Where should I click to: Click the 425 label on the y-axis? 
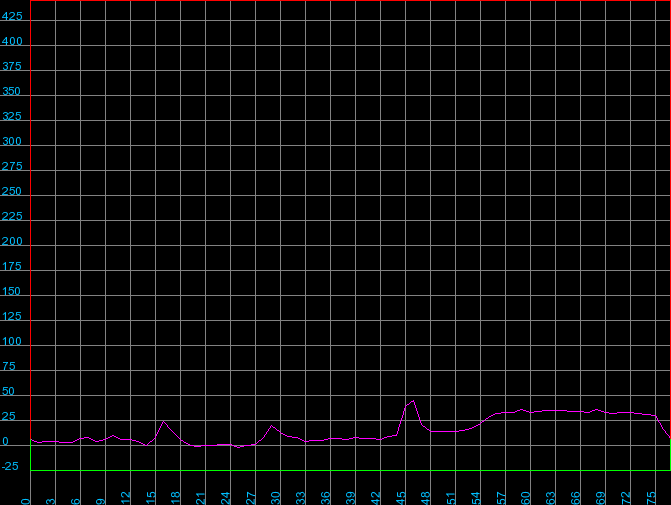13,17
